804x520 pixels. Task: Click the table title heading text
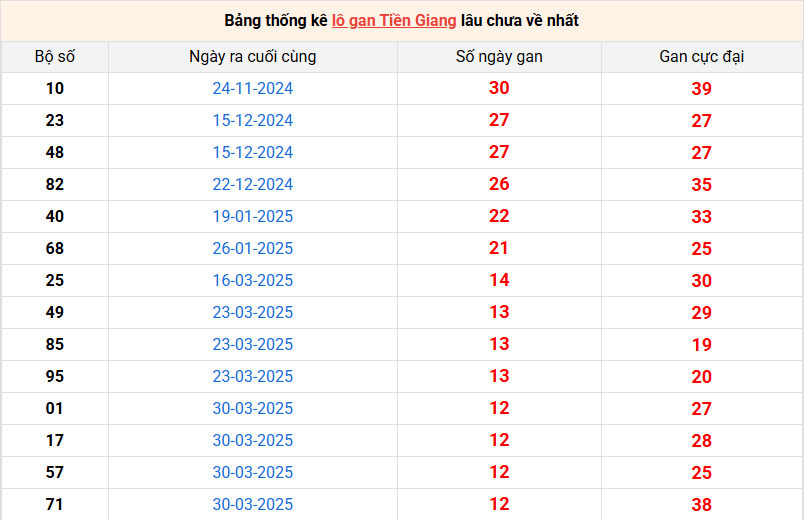point(401,20)
